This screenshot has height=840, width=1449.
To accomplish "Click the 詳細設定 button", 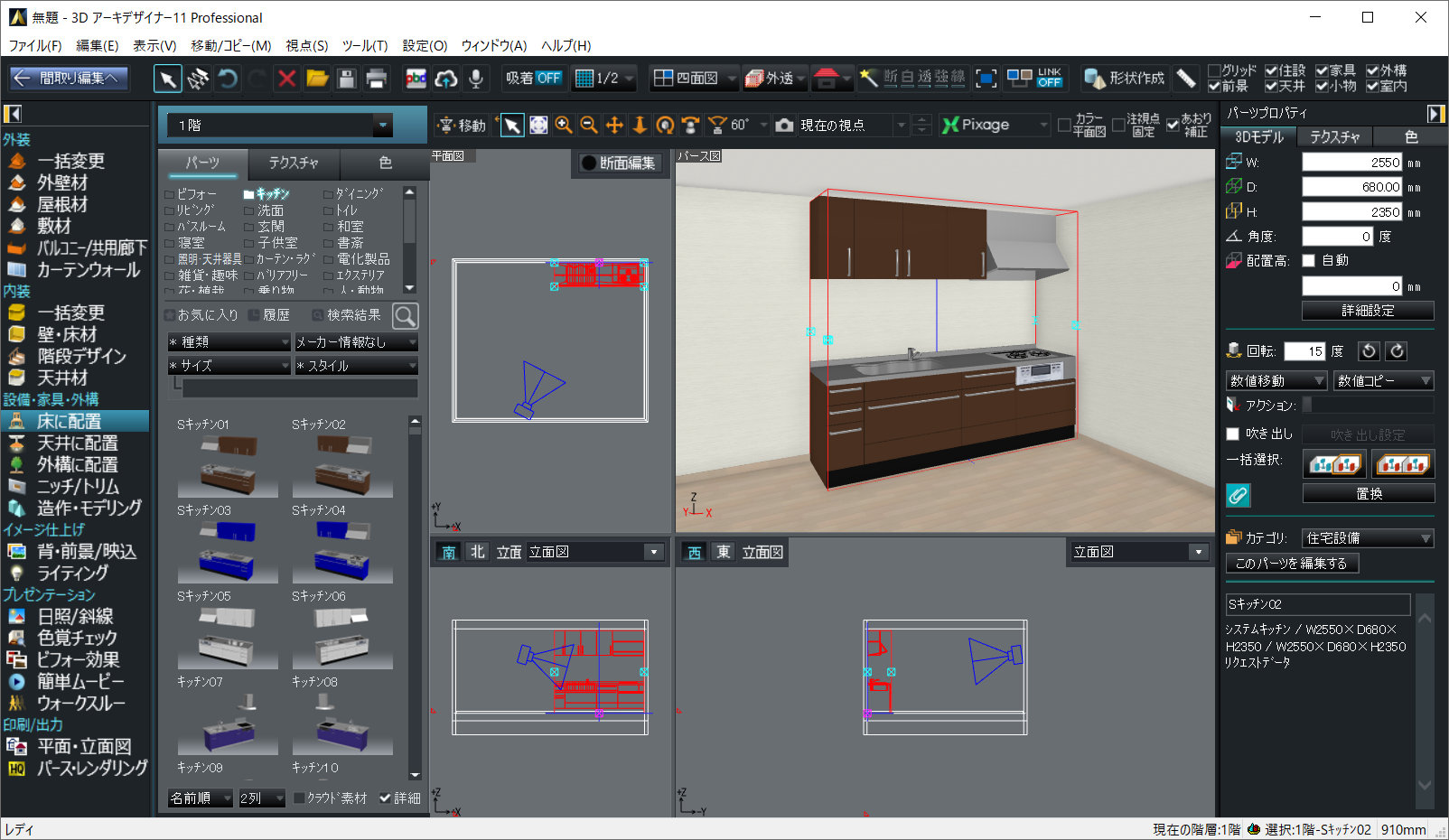I will 1367,311.
